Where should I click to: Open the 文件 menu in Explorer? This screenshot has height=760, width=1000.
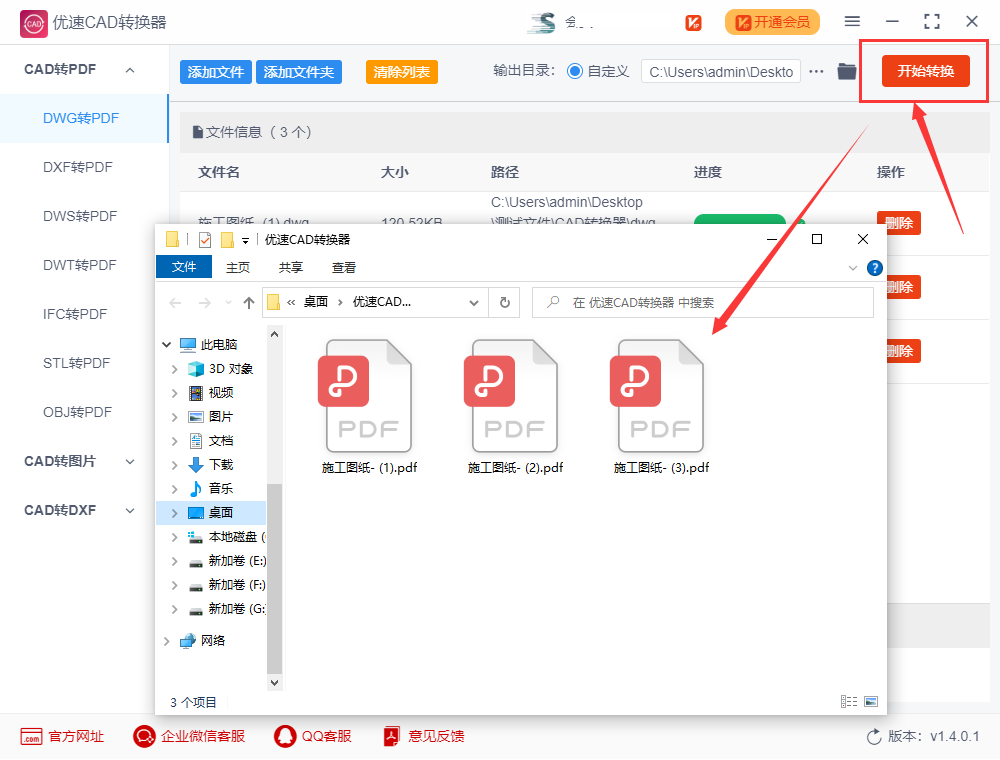[x=184, y=267]
